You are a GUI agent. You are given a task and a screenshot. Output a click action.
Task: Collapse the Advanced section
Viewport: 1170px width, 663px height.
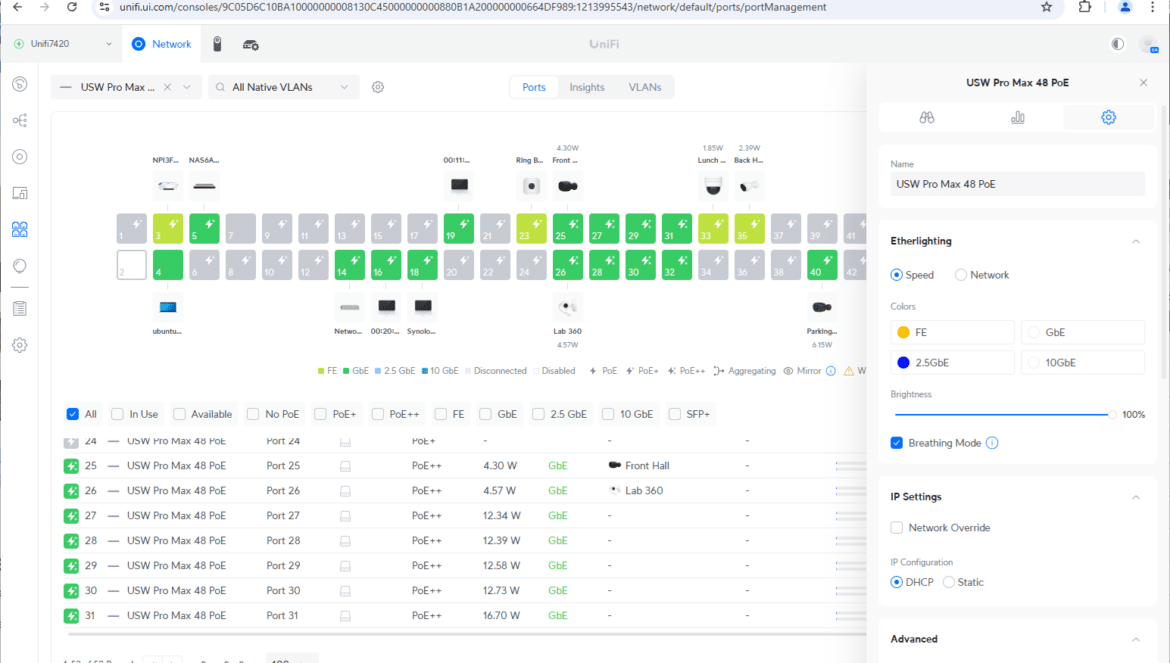pyautogui.click(x=1136, y=640)
